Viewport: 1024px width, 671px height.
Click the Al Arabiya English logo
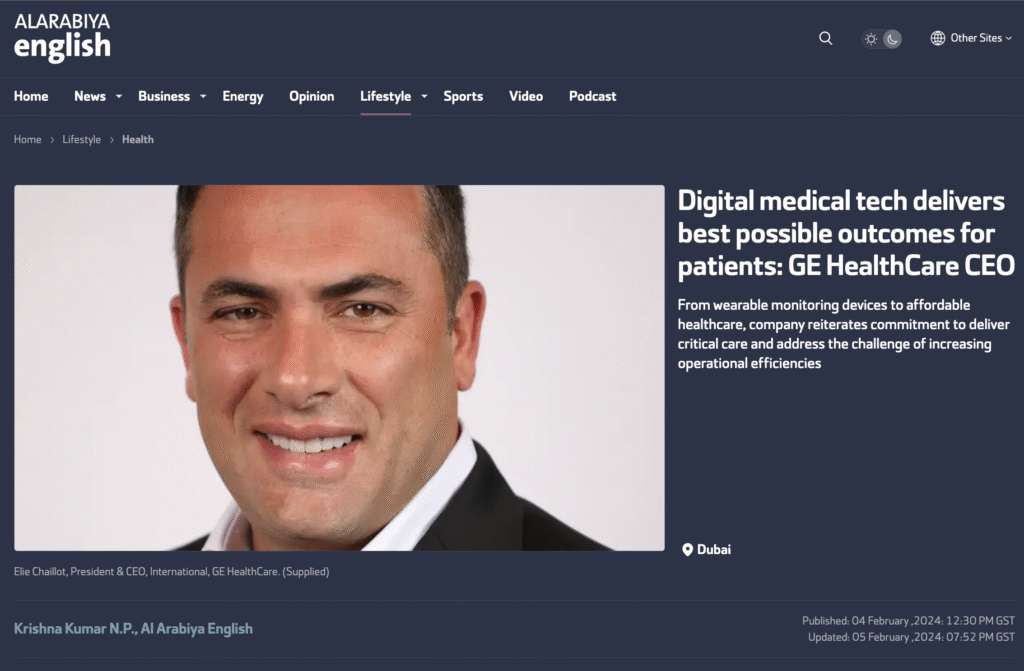pyautogui.click(x=63, y=37)
